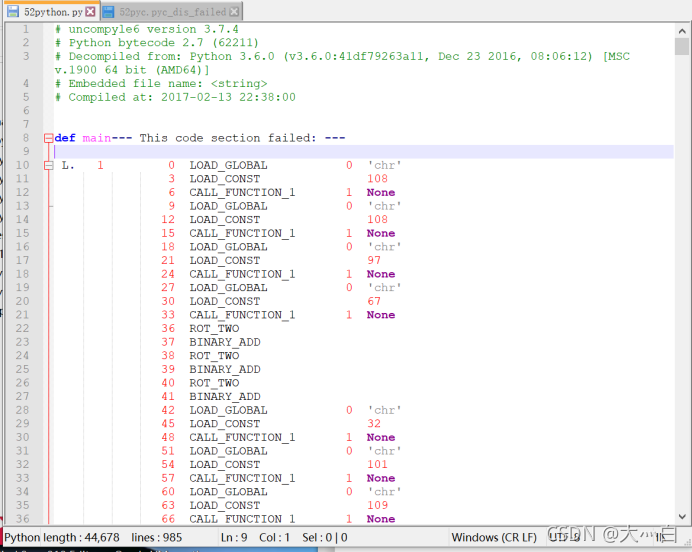Image resolution: width=692 pixels, height=552 pixels.
Task: Close the 52pyc.pyc_dis_failed tab
Action: pyautogui.click(x=235, y=12)
